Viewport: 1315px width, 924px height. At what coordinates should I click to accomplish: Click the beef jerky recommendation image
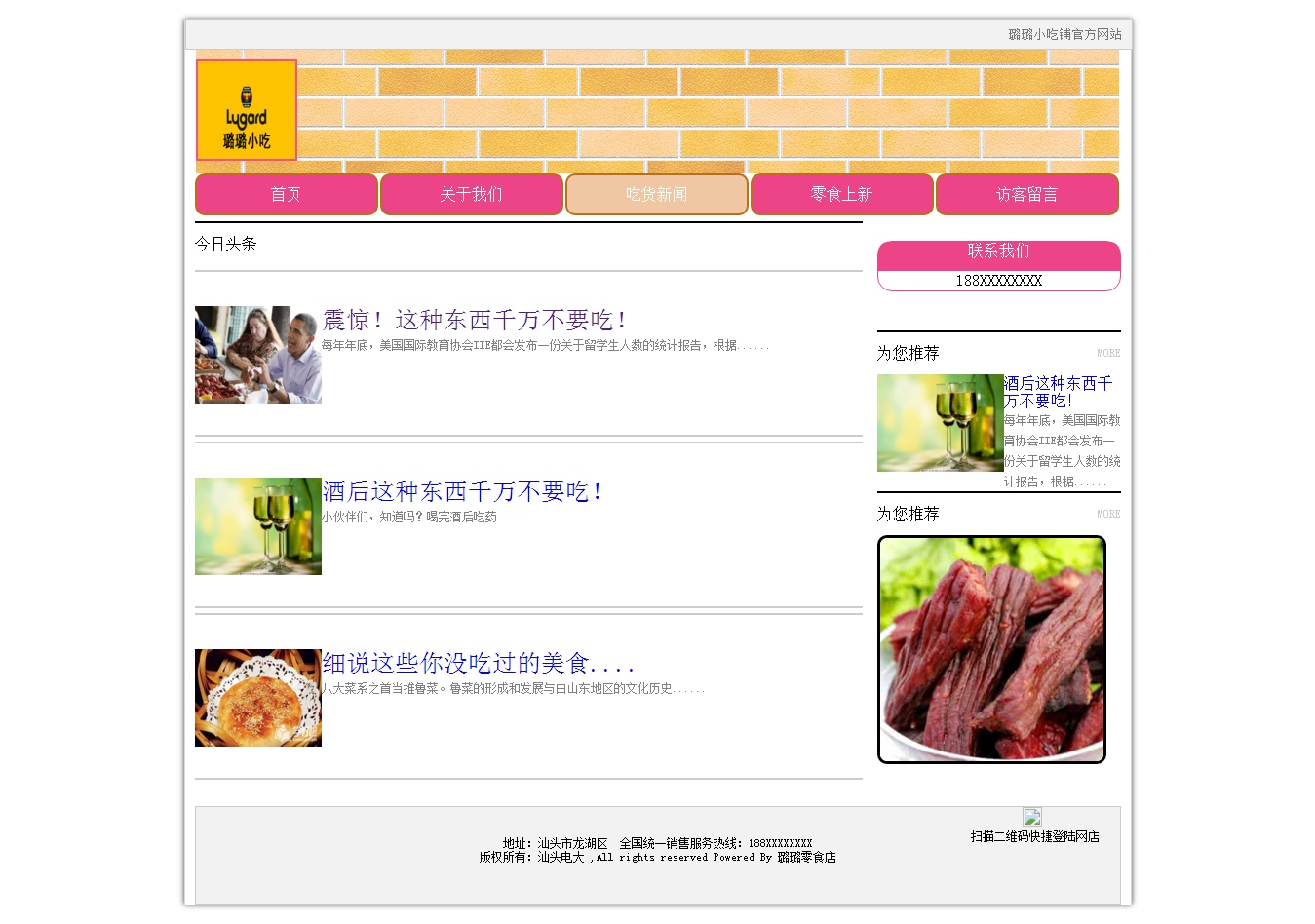992,649
